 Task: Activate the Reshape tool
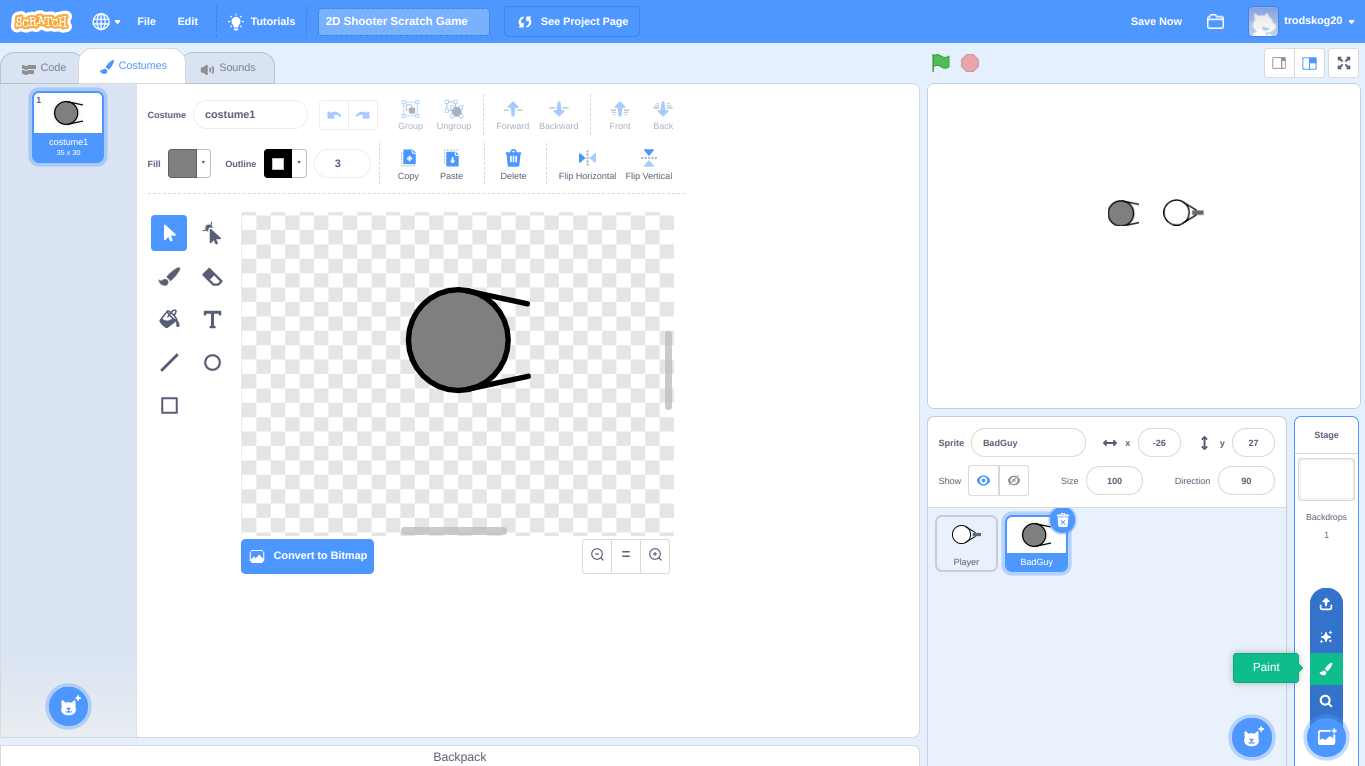point(212,233)
